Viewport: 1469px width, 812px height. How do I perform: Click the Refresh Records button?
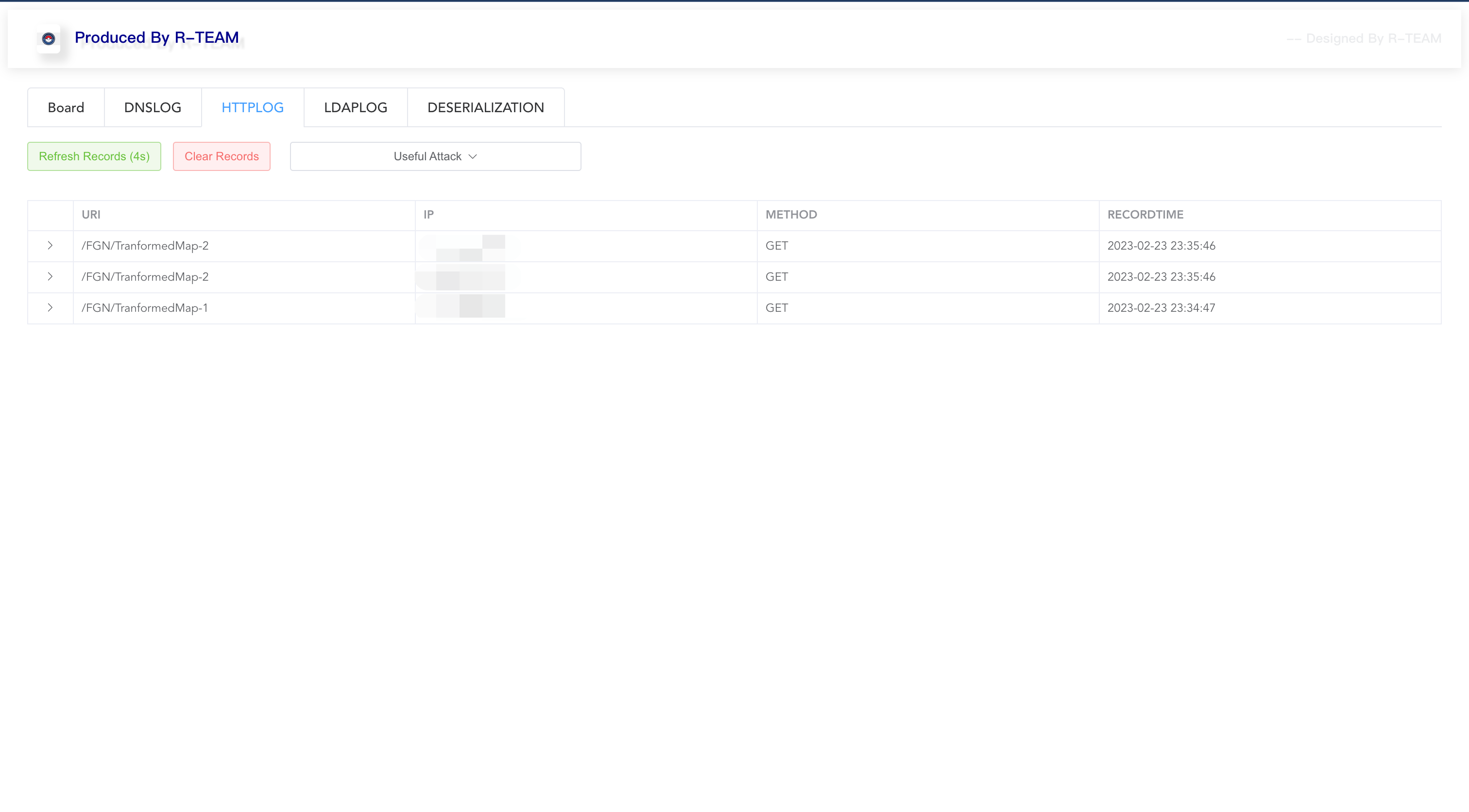[x=94, y=156]
